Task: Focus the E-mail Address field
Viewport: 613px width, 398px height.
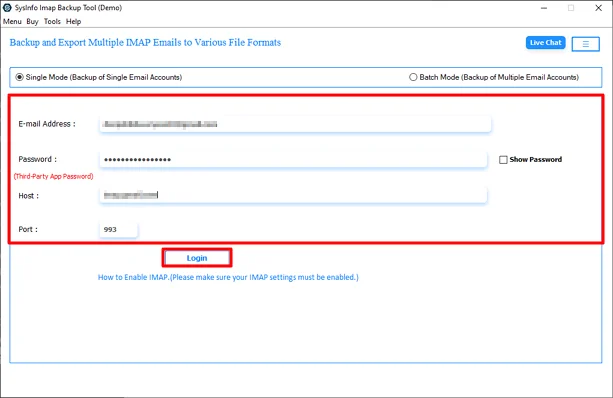Action: pyautogui.click(x=295, y=124)
